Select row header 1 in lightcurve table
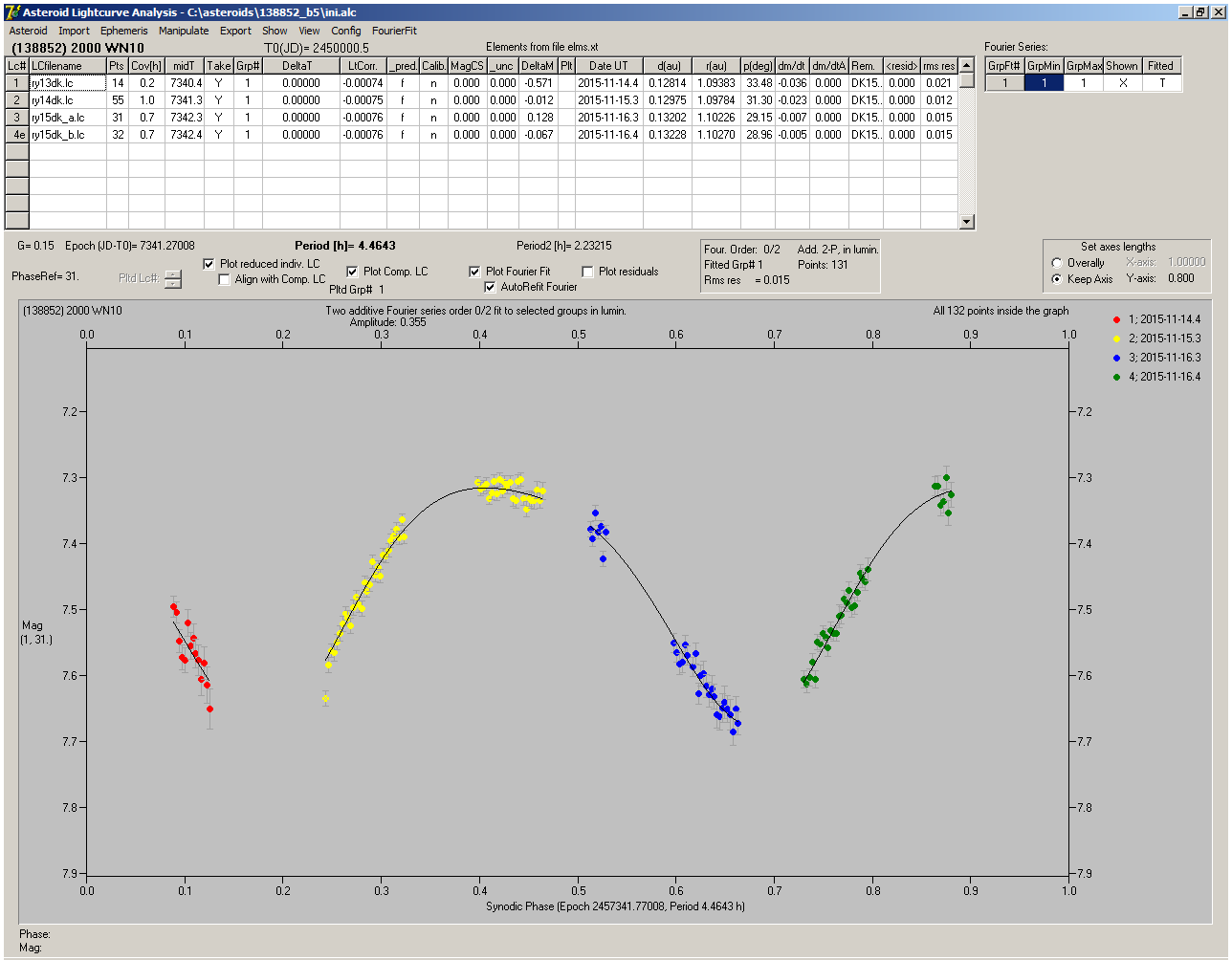 (17, 83)
